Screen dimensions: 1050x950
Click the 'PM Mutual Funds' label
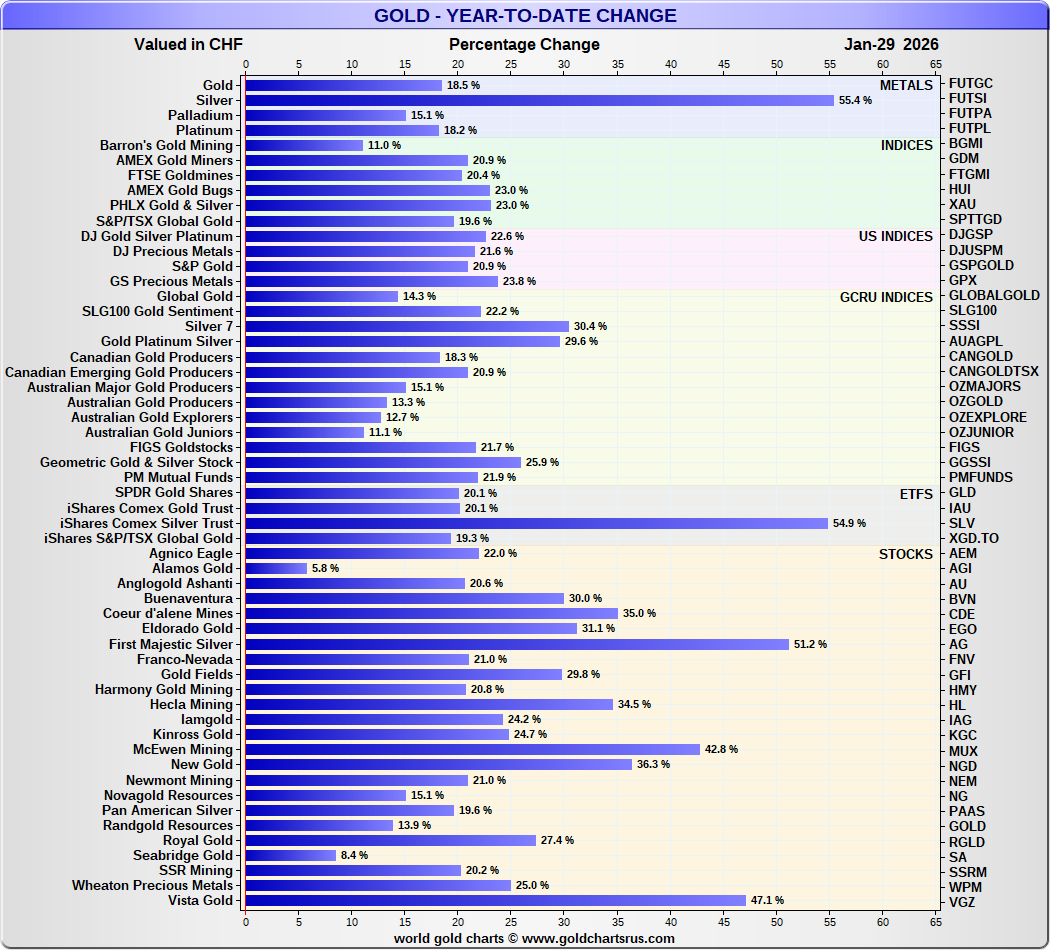(x=178, y=477)
